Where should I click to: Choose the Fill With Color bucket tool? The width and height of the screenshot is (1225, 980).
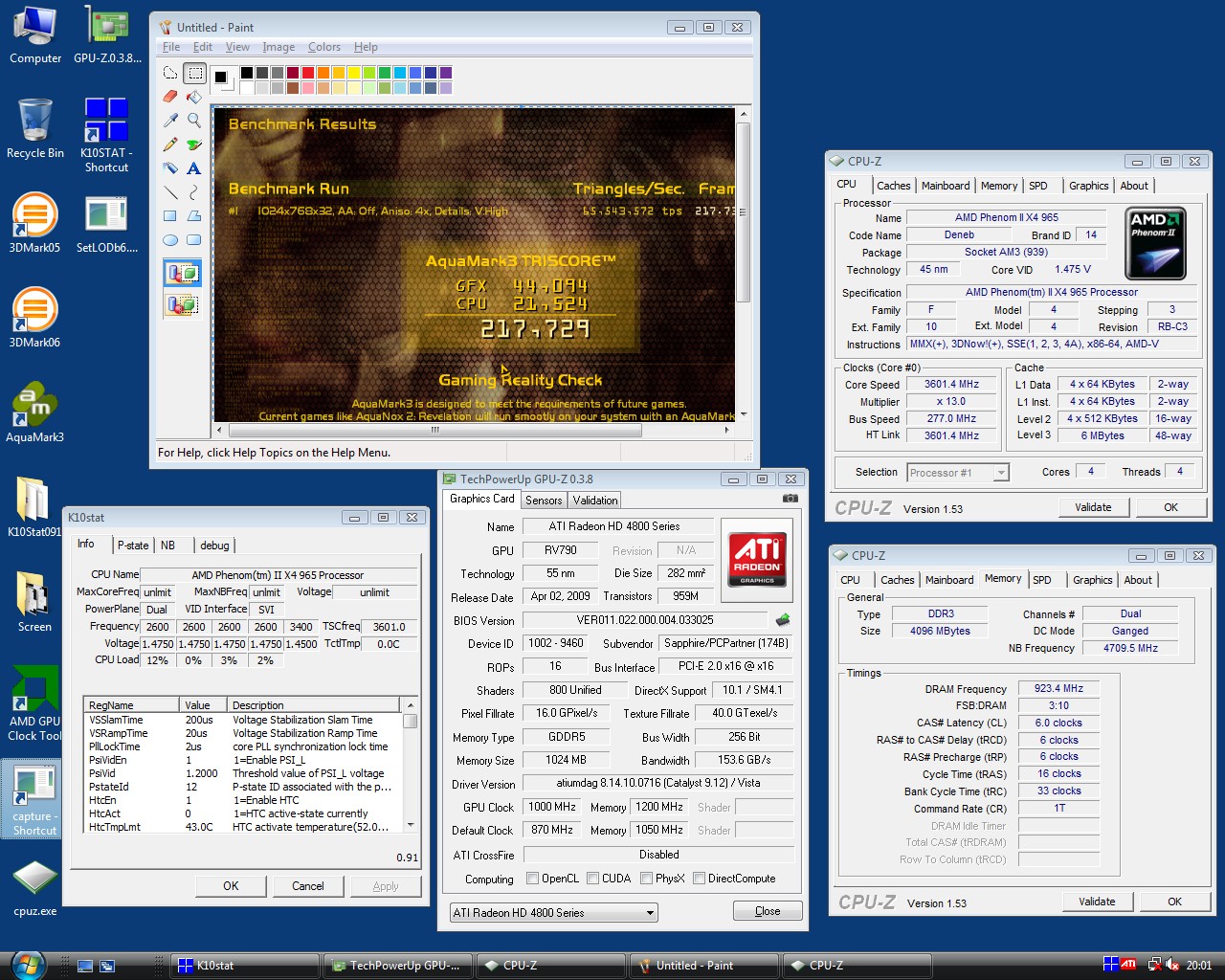pyautogui.click(x=194, y=97)
